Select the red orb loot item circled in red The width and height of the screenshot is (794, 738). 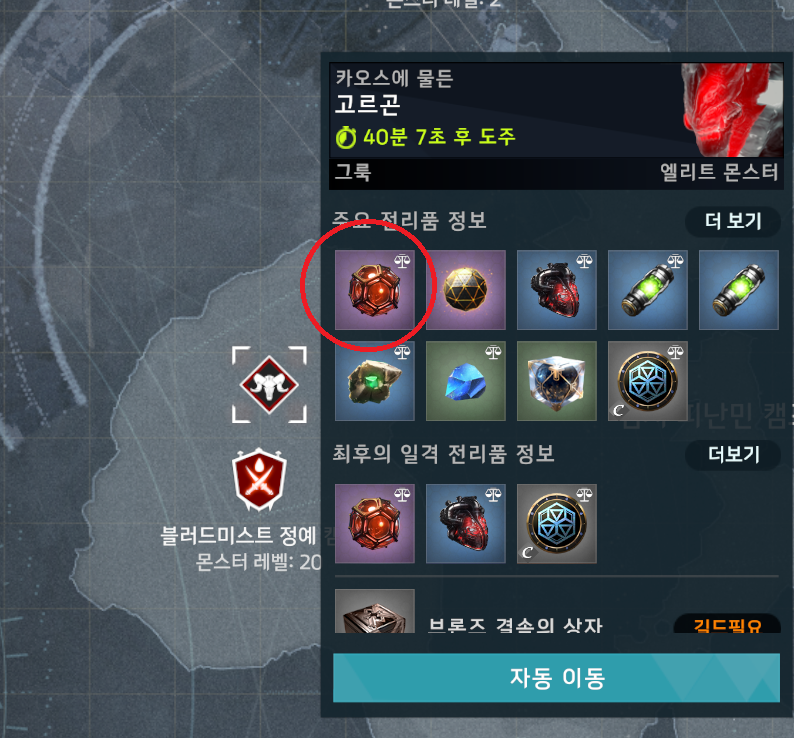(x=374, y=290)
